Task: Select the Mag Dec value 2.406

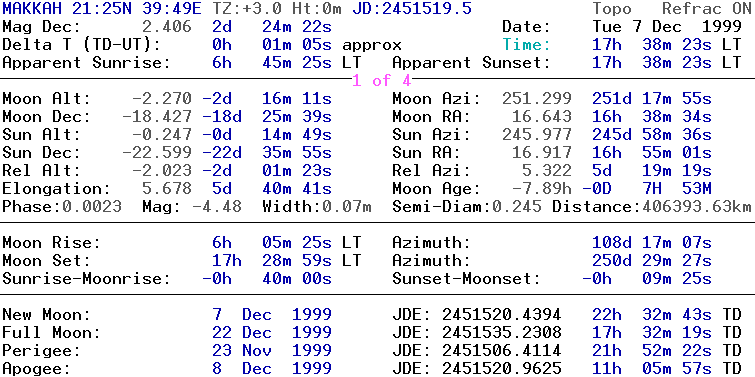Action: point(167,26)
